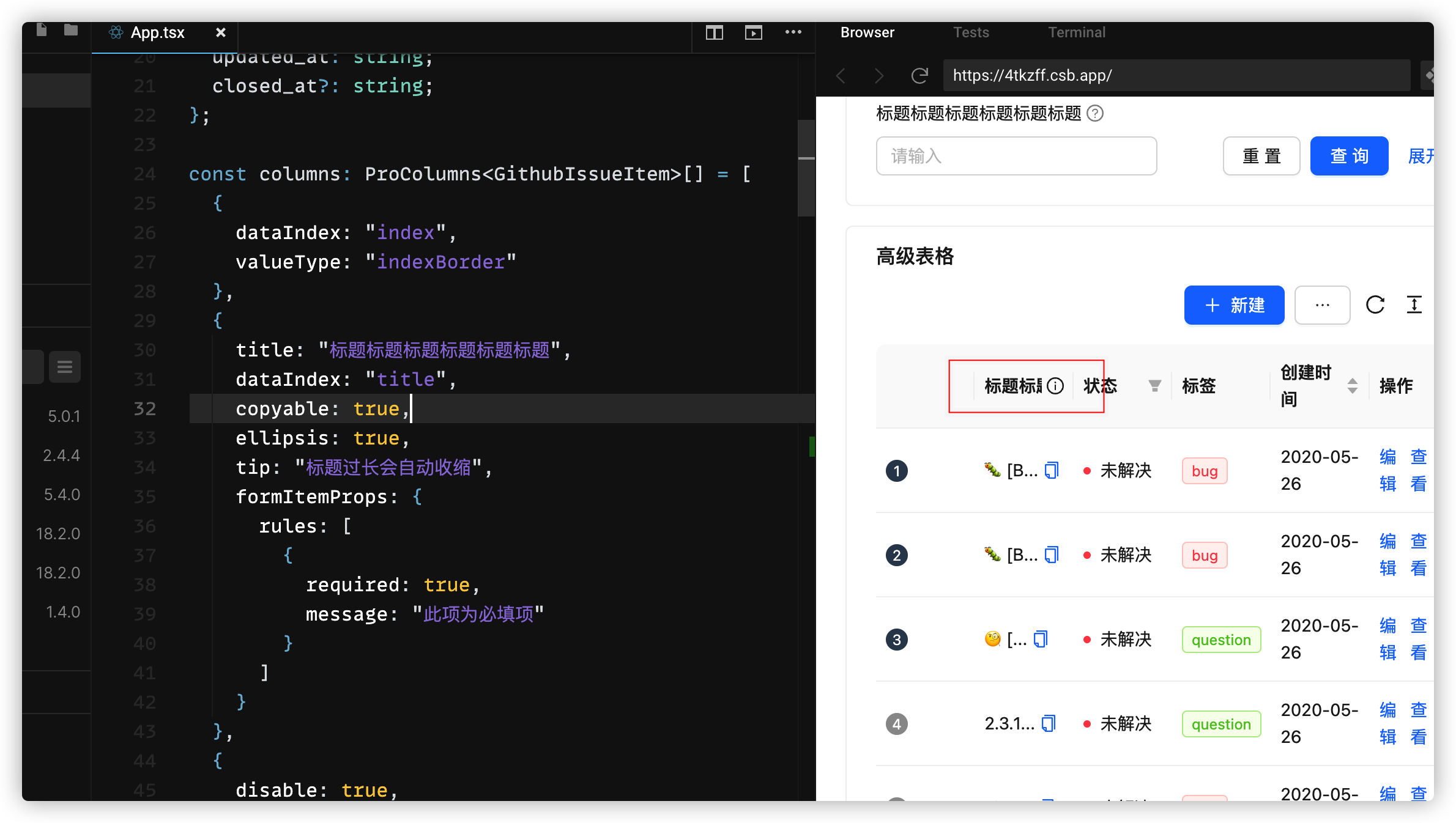Copy the first bug issue title
The image size is (1456, 823).
tap(1051, 470)
